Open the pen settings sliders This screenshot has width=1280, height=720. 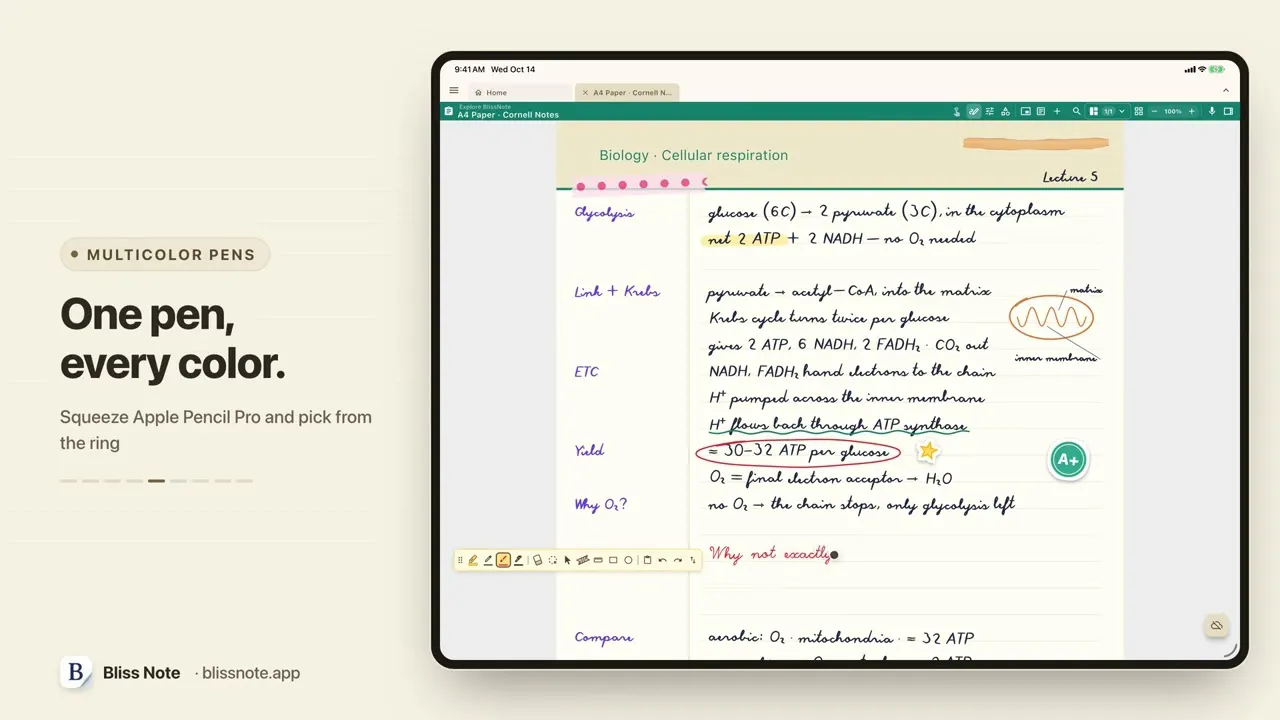(990, 111)
